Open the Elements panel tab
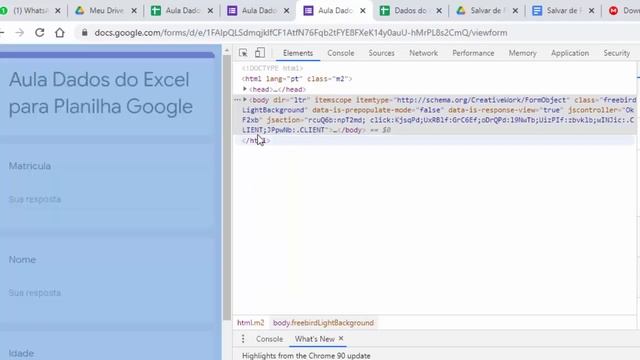The height and width of the screenshot is (360, 640). point(298,53)
